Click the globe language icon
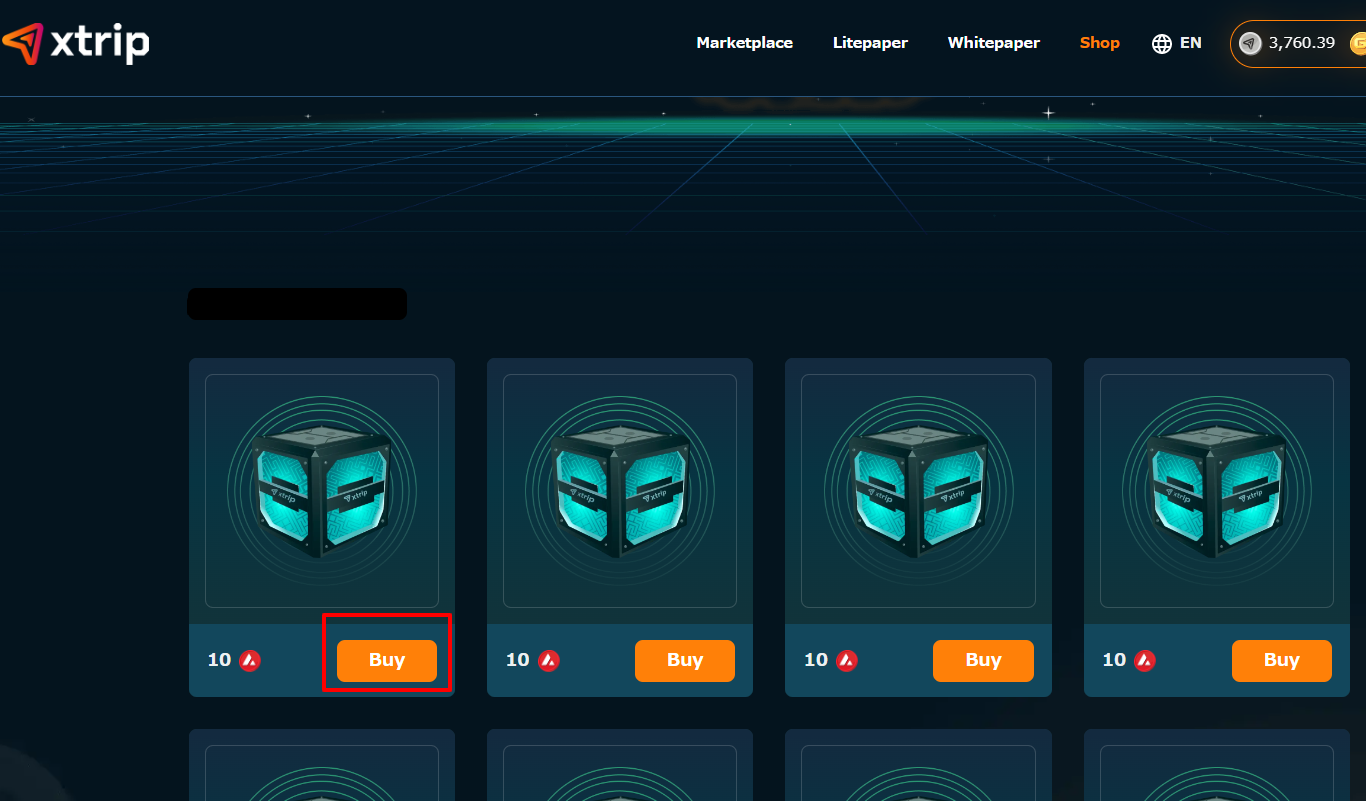The image size is (1366, 801). point(1161,44)
